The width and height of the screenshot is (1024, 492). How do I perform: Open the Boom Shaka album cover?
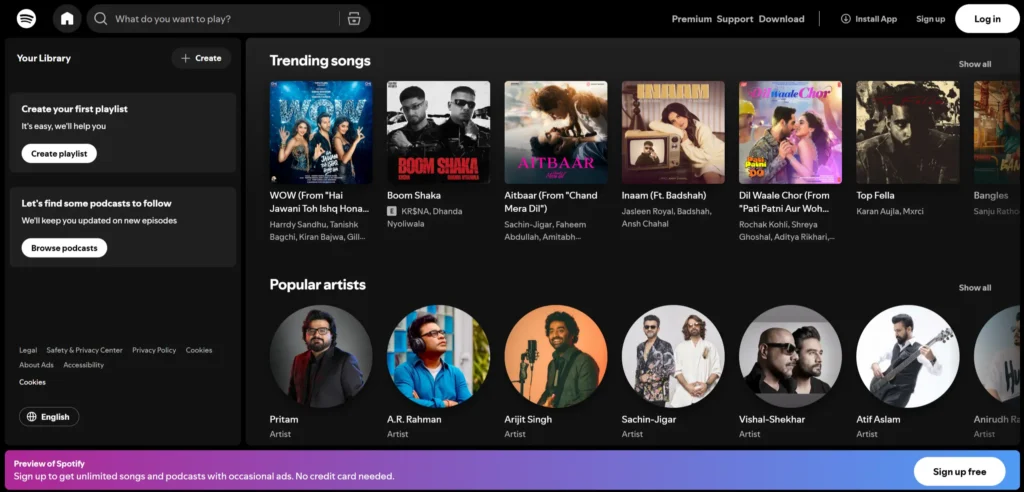tap(438, 133)
